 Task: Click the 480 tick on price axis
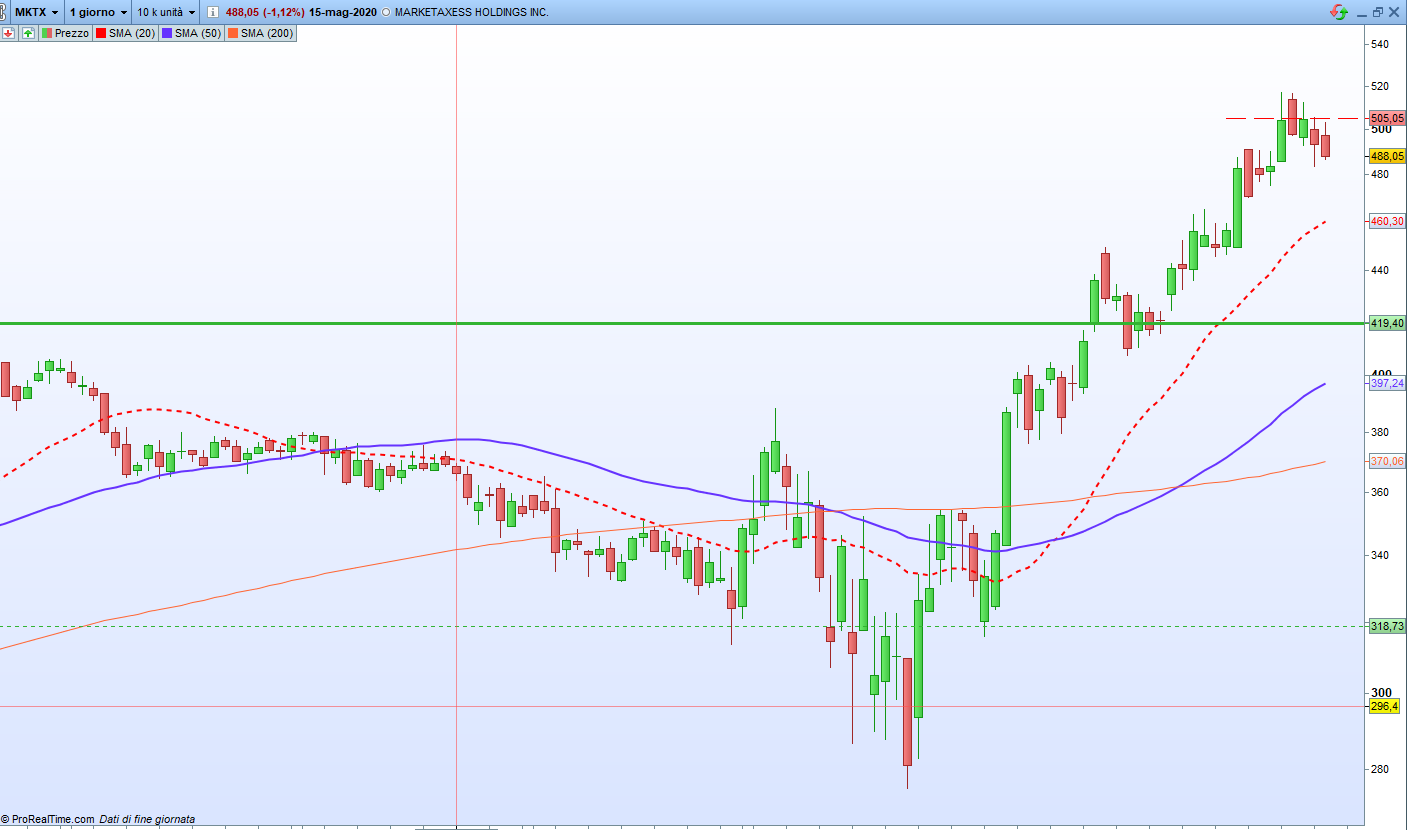[1381, 175]
